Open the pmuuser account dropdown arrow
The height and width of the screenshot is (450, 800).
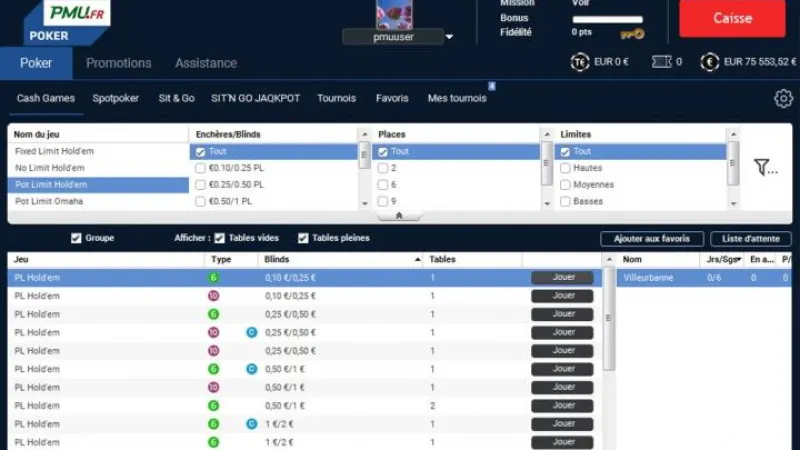(x=449, y=37)
